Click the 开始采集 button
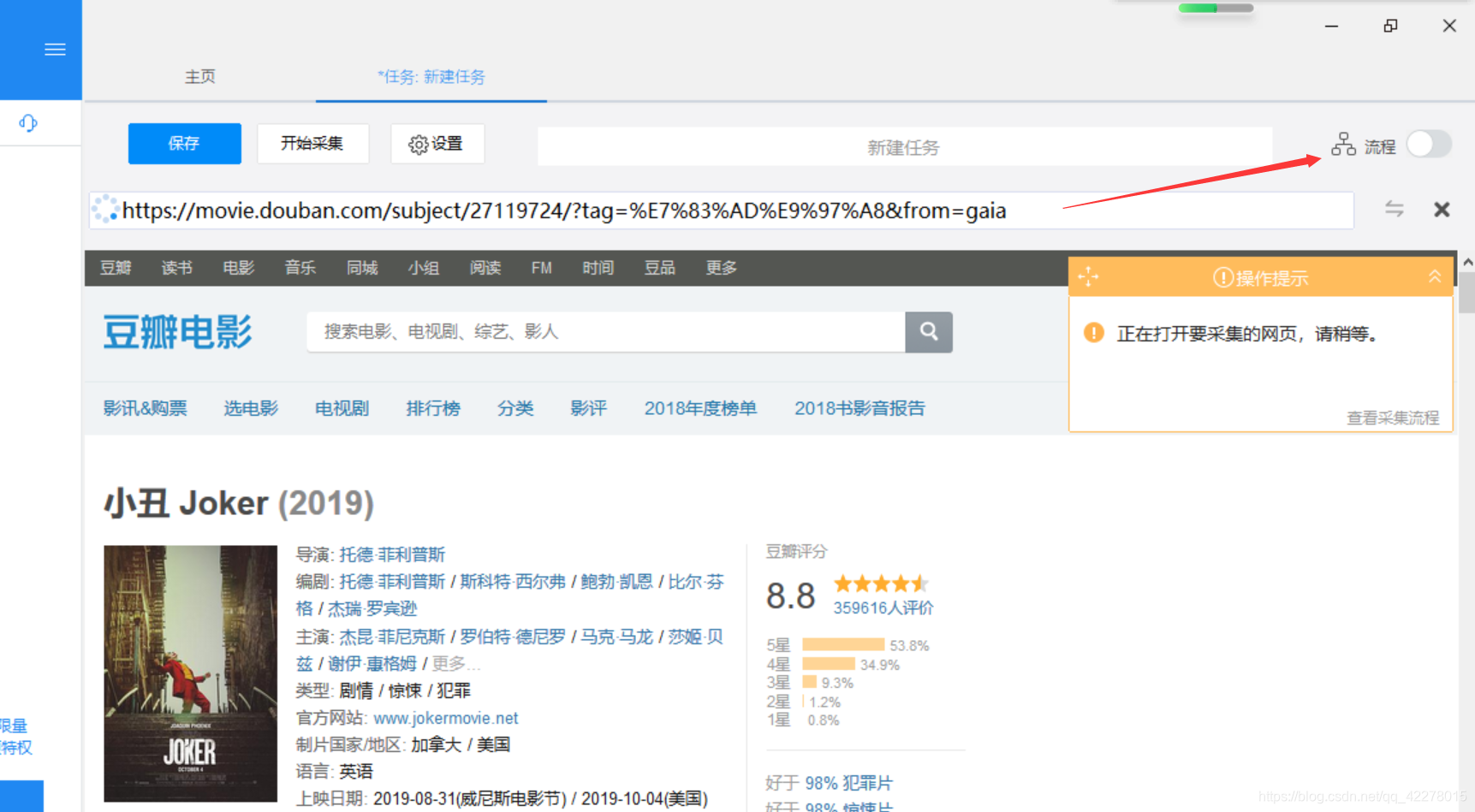This screenshot has height=812, width=1475. (312, 144)
